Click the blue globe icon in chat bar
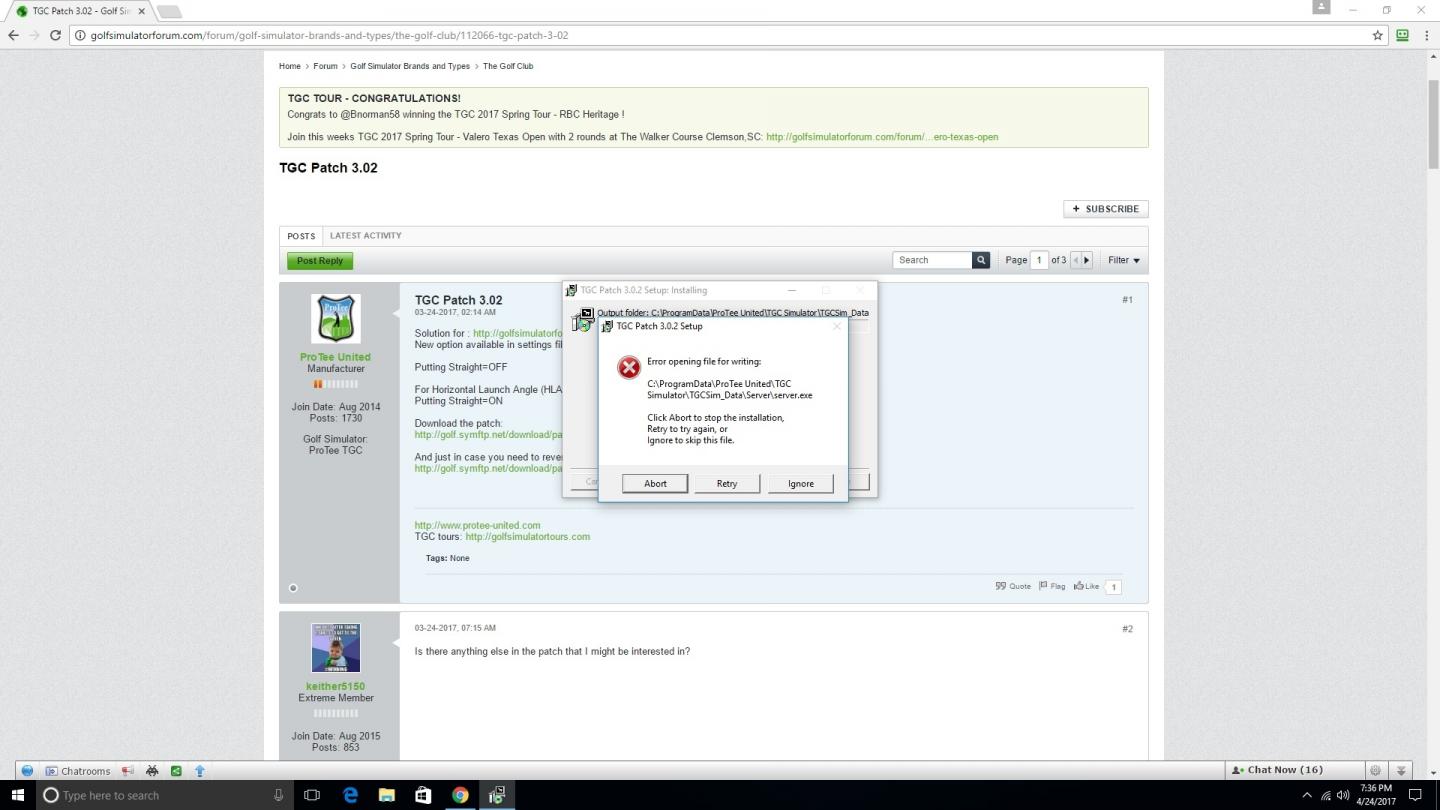The width and height of the screenshot is (1440, 810). pos(27,771)
